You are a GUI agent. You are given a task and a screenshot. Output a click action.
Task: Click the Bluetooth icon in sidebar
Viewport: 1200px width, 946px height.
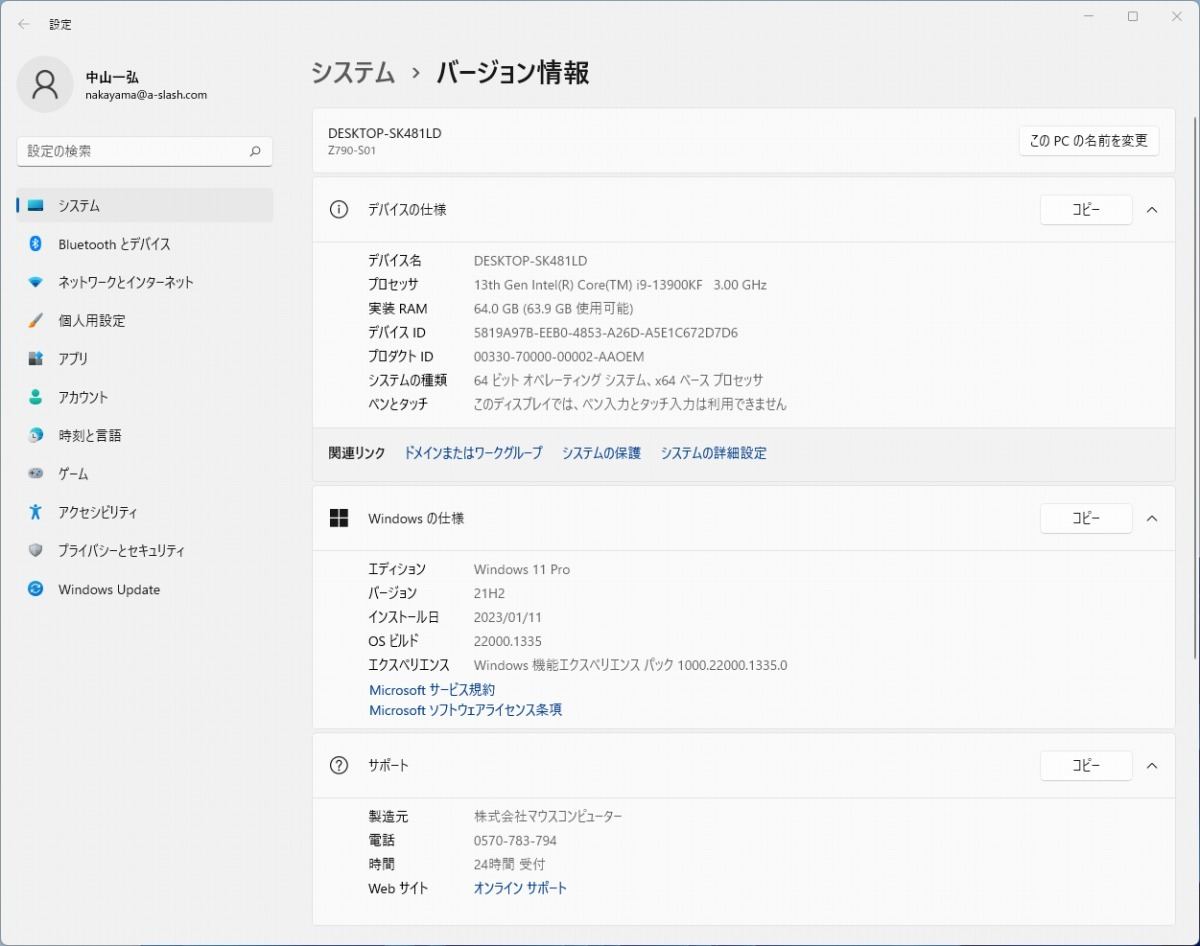pyautogui.click(x=36, y=244)
